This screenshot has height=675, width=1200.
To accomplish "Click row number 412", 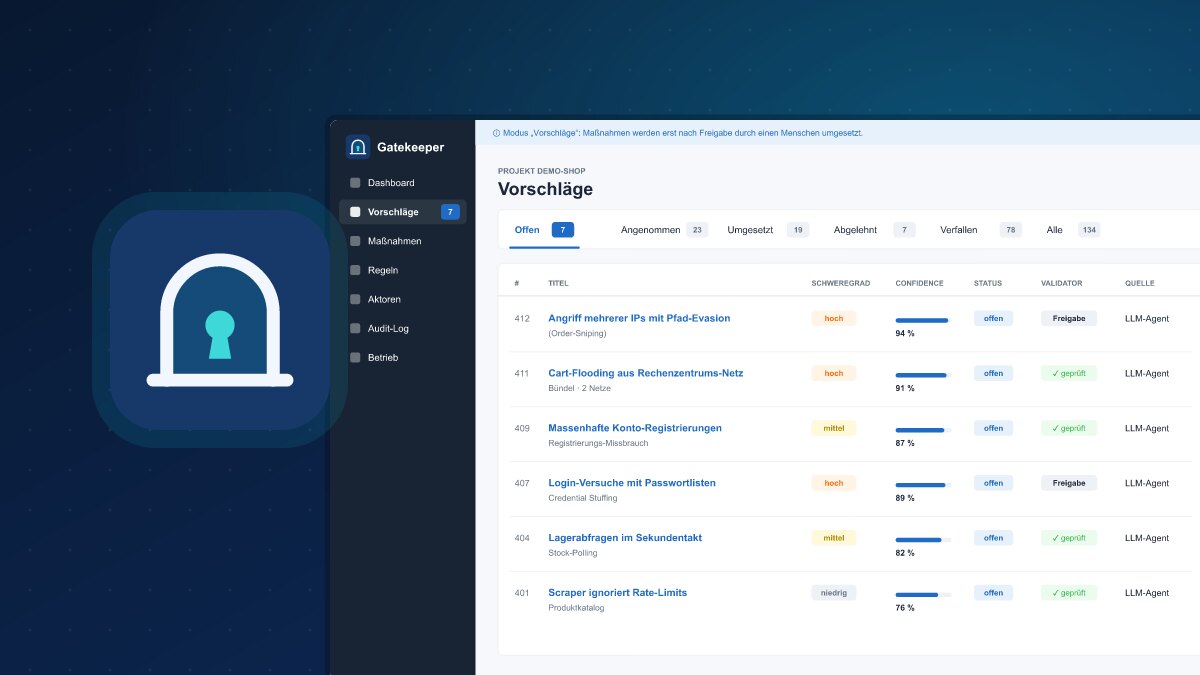I will pos(522,318).
